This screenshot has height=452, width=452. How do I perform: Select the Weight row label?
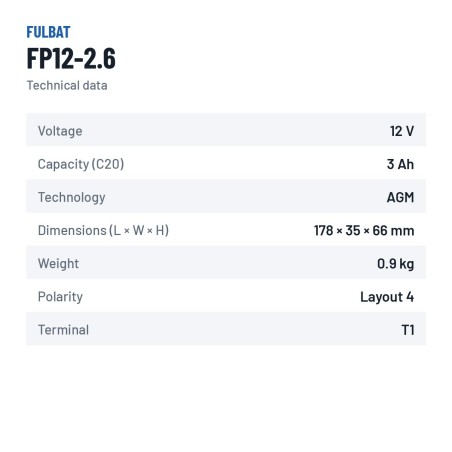[x=58, y=264]
